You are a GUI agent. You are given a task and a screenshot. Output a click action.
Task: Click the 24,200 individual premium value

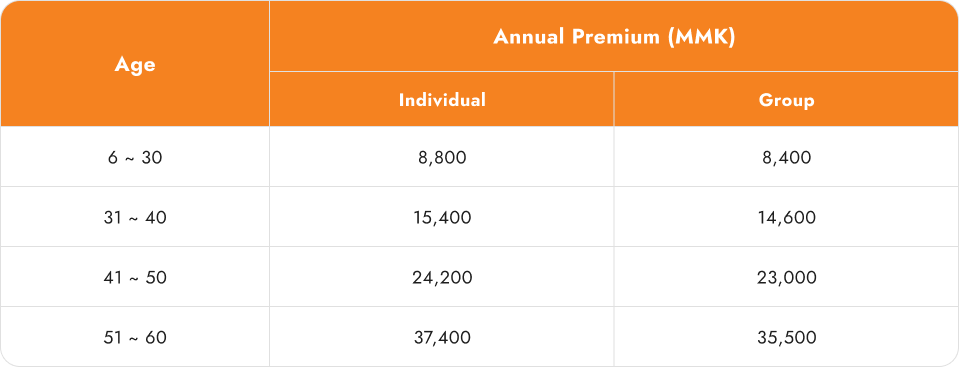coord(442,278)
